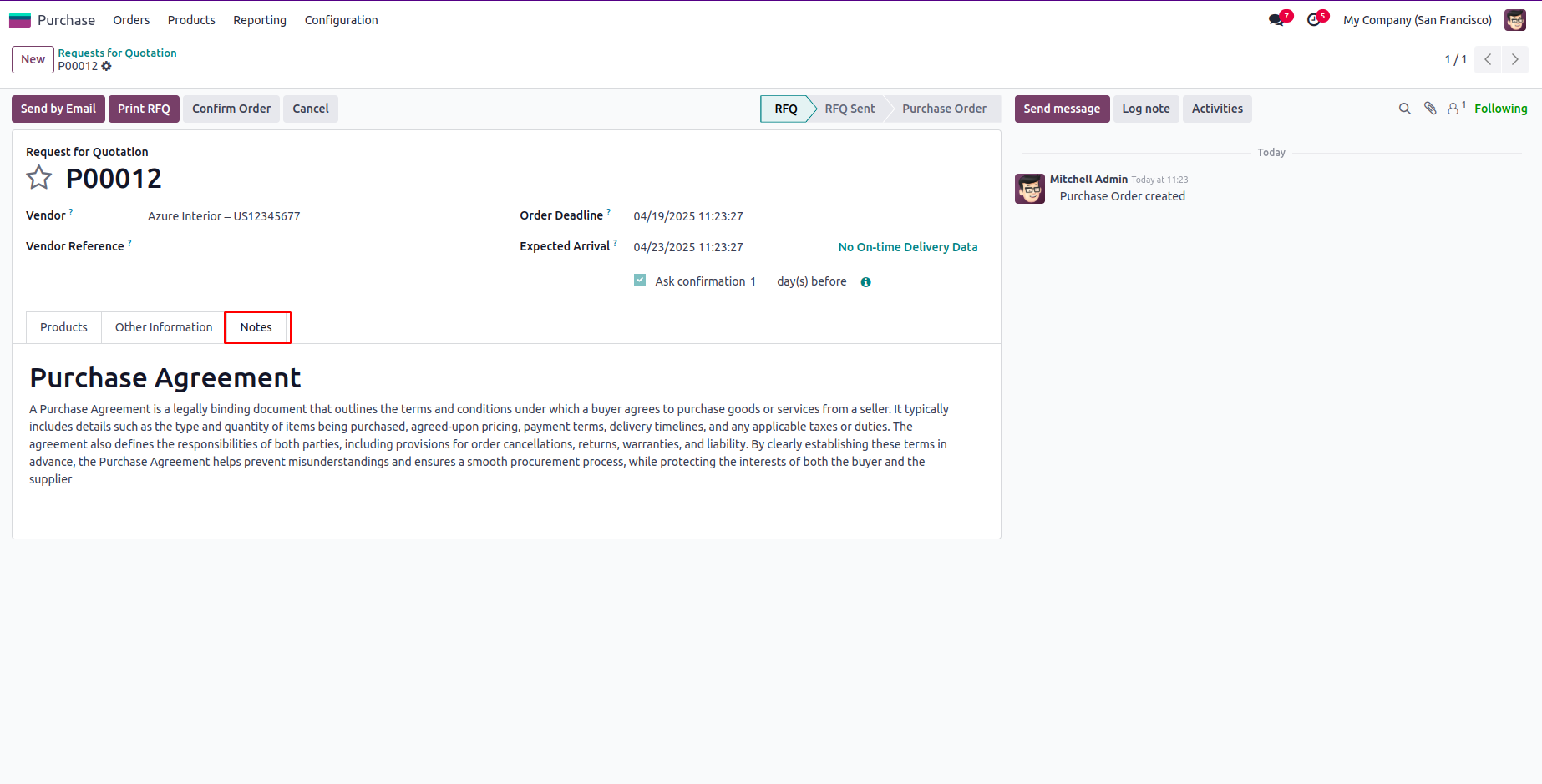This screenshot has height=784, width=1542.
Task: Go to the previous record arrow
Action: point(1488,59)
